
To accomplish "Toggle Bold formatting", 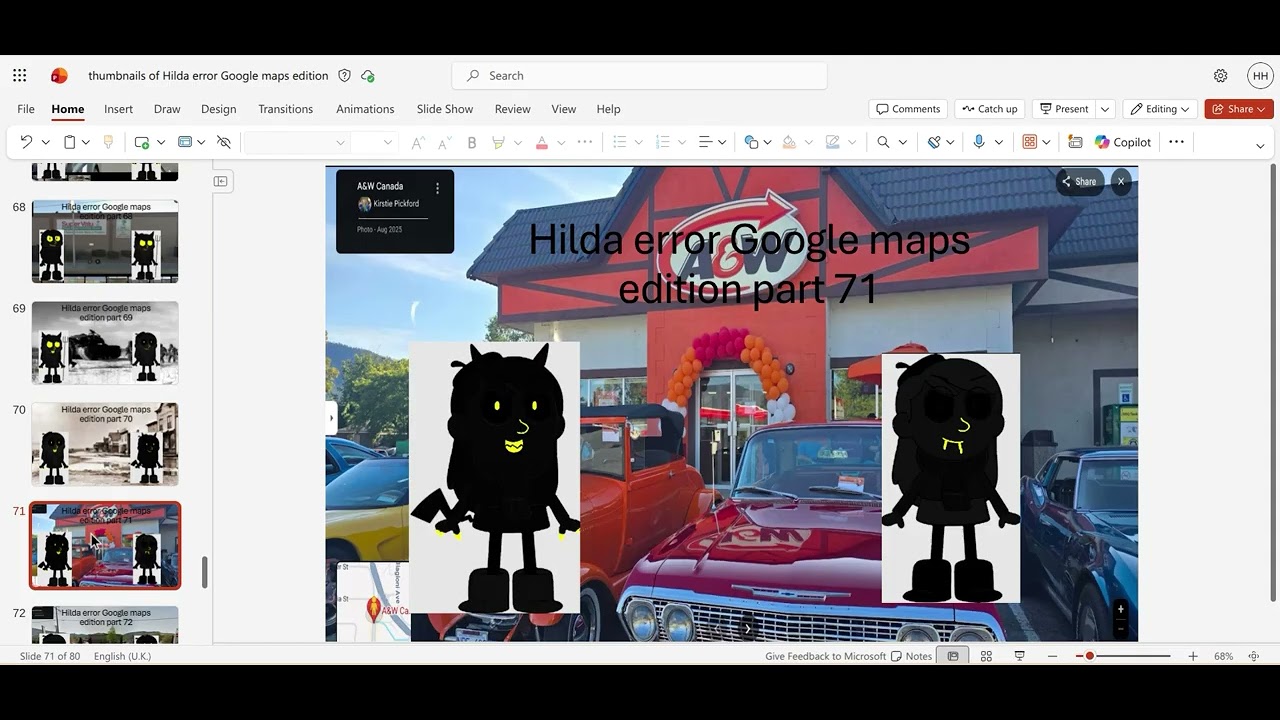I will 472,142.
